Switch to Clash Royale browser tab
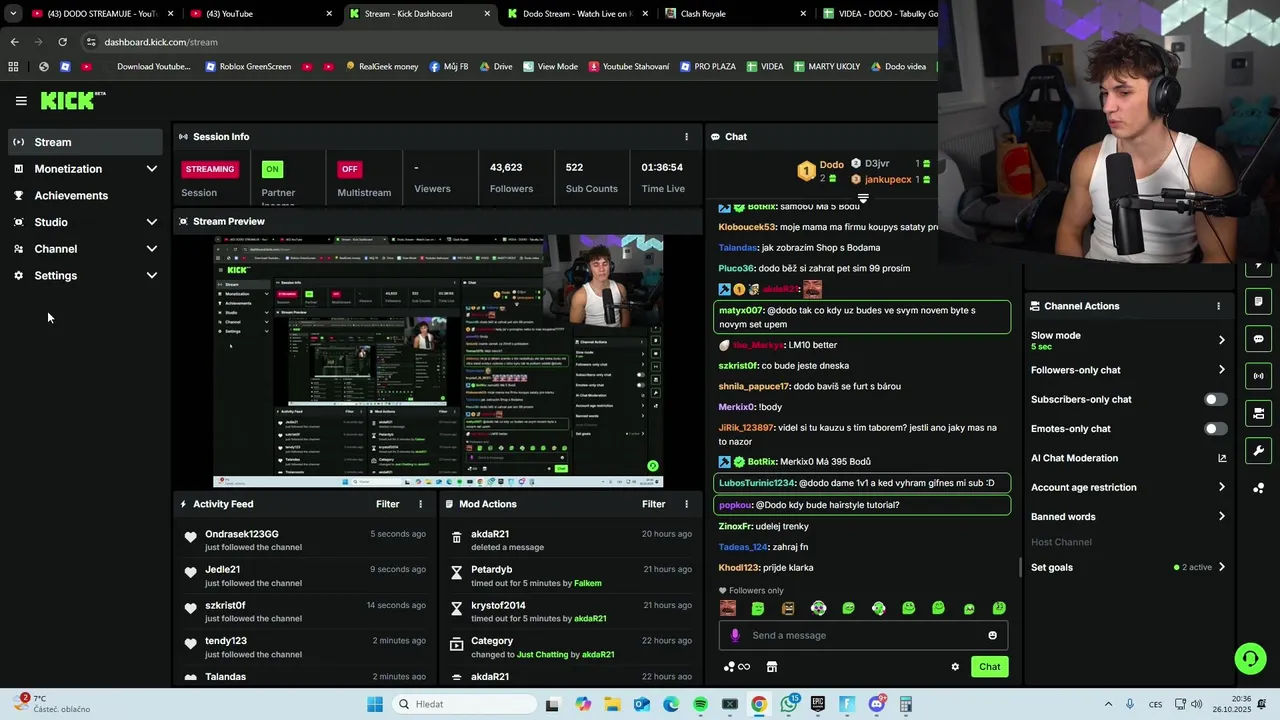1280x720 pixels. coord(734,14)
